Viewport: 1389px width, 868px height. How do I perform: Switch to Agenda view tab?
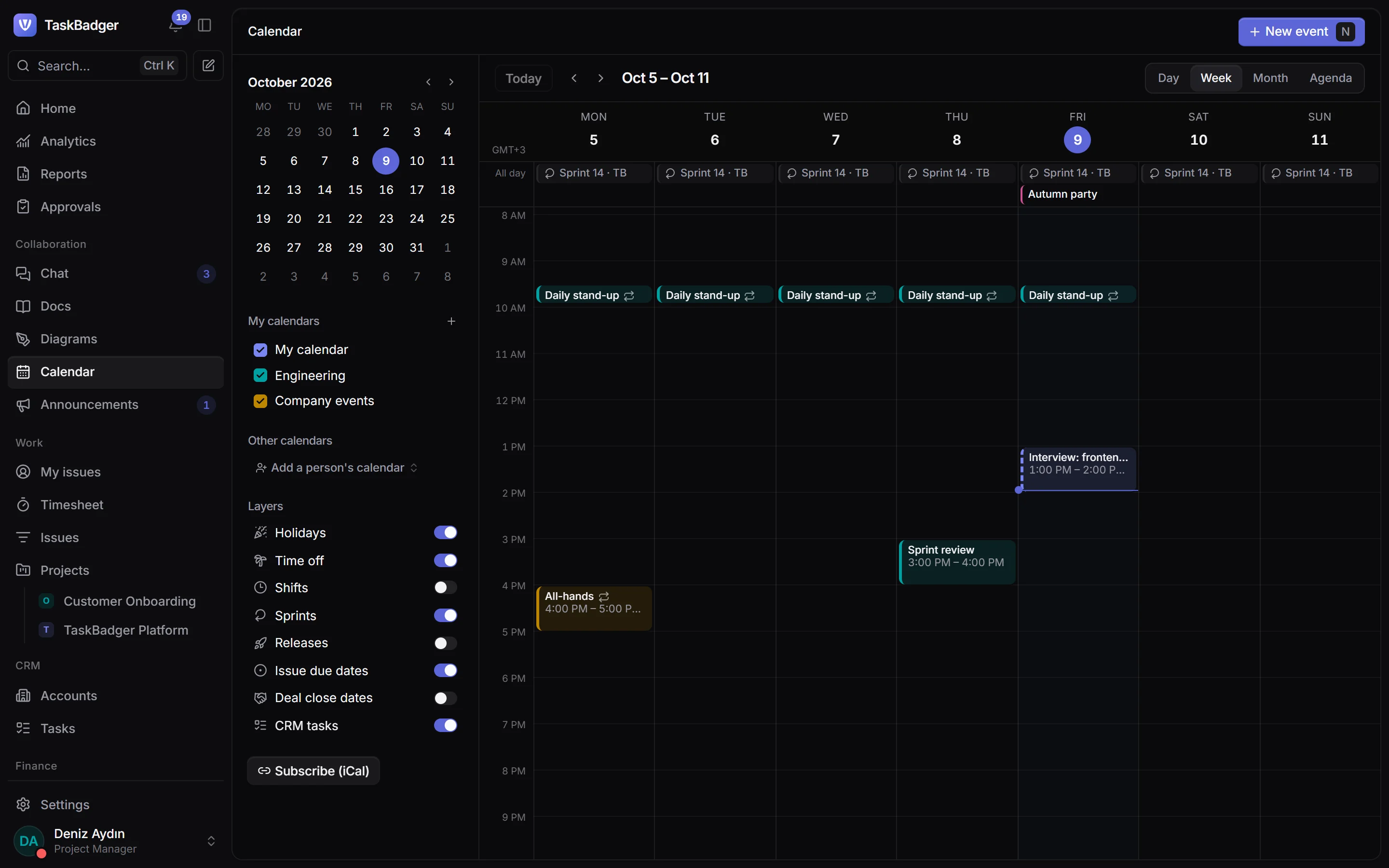click(x=1331, y=78)
